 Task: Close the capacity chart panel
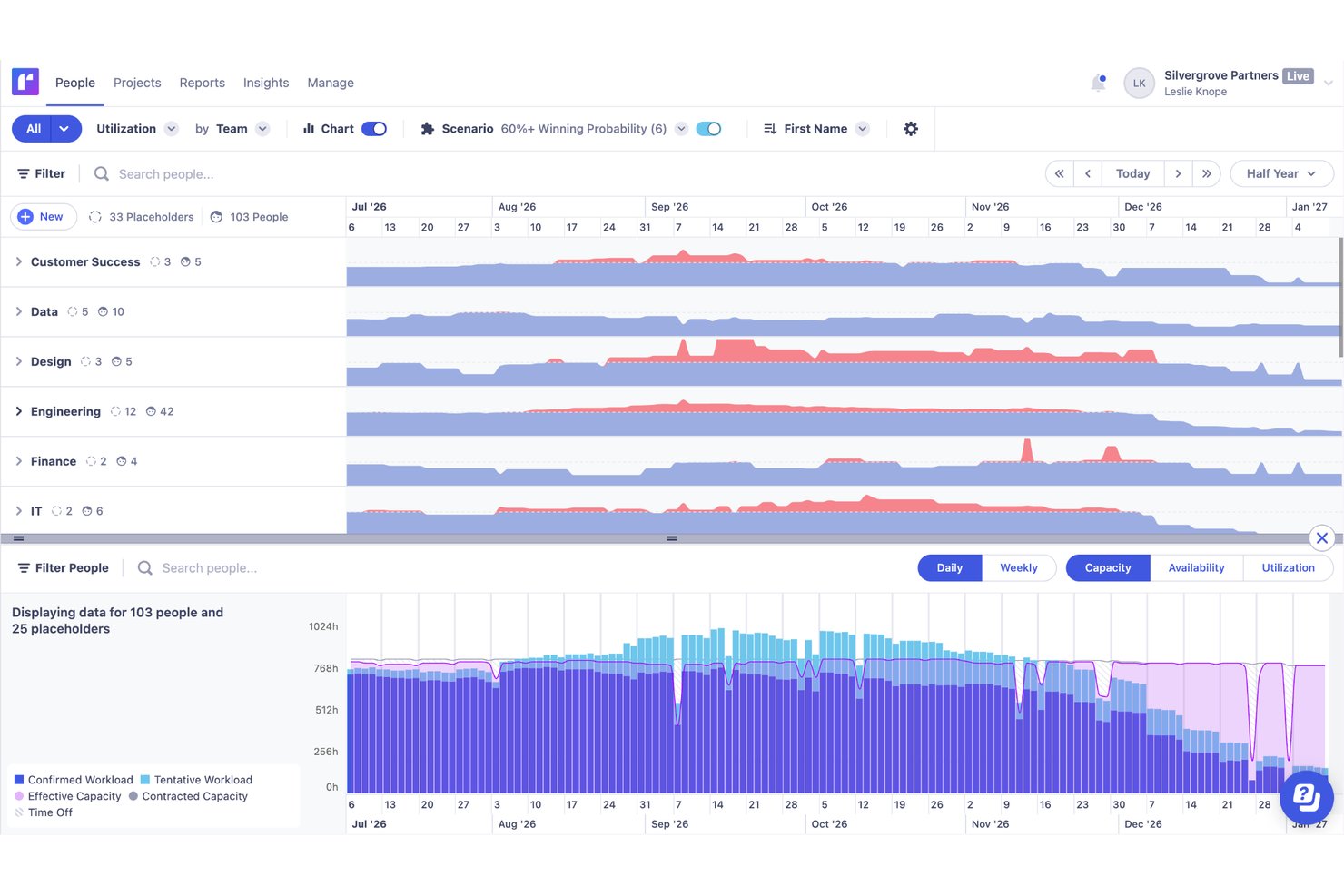click(1322, 538)
